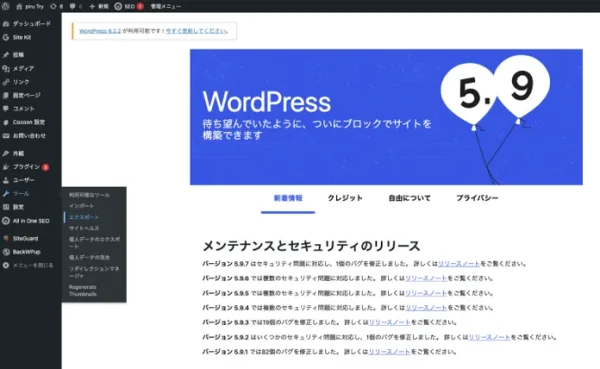Choose サイトヘルス in the tools submenu

(84, 228)
